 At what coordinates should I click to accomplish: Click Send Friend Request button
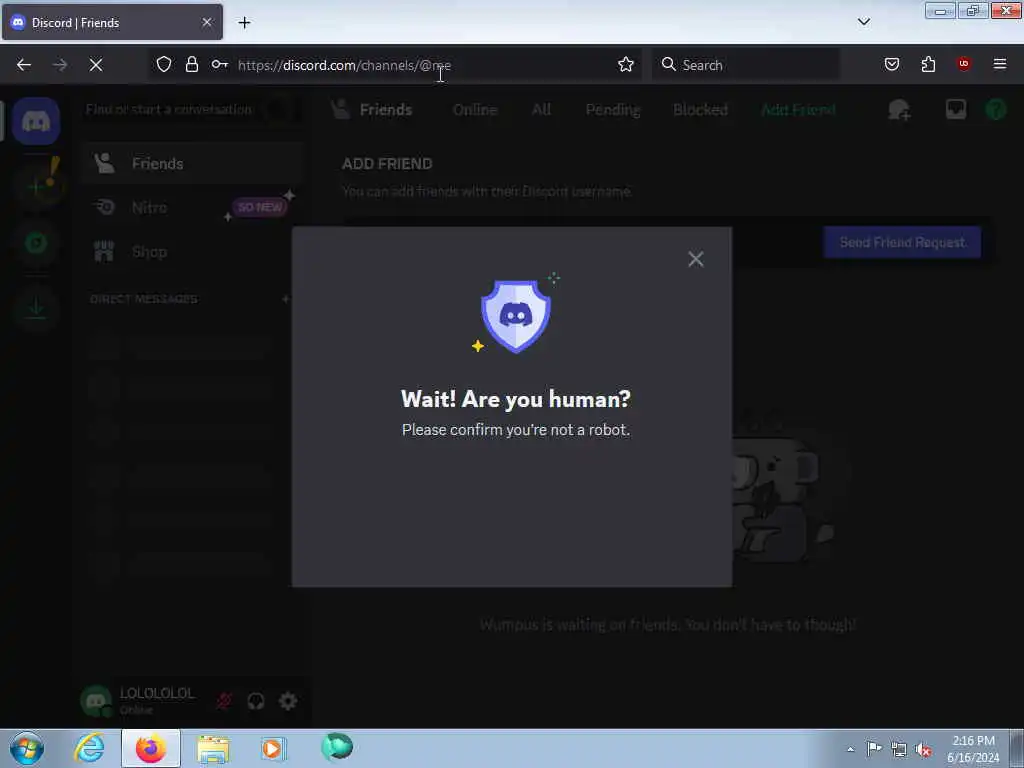point(902,242)
